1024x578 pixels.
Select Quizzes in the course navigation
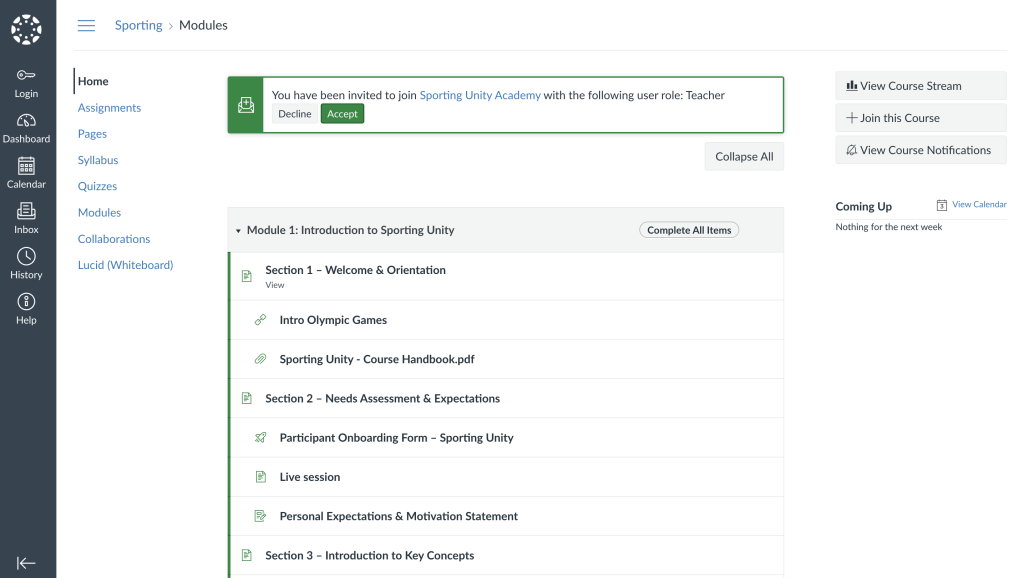(x=97, y=186)
